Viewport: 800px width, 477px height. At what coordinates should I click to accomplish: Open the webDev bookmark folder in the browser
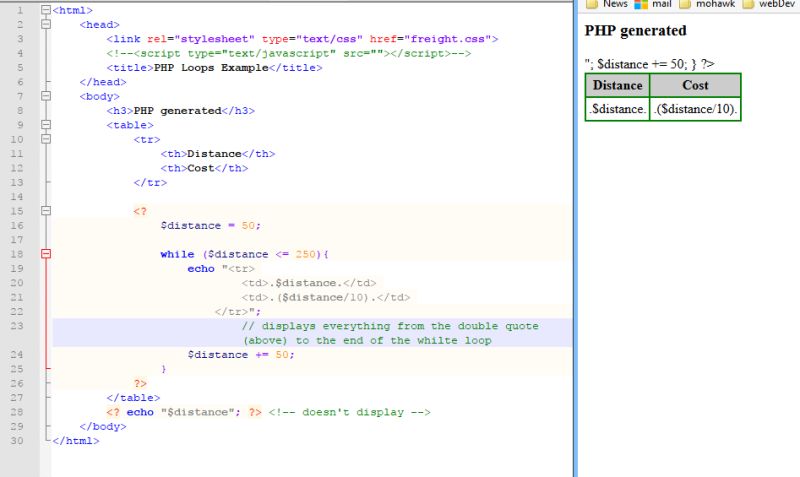(768, 4)
